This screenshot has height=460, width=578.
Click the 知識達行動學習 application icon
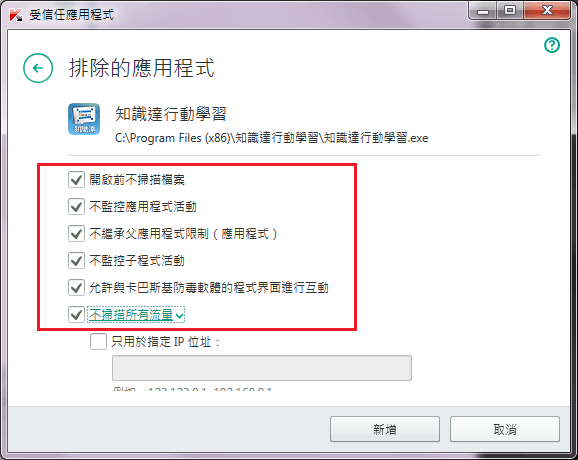tap(84, 119)
